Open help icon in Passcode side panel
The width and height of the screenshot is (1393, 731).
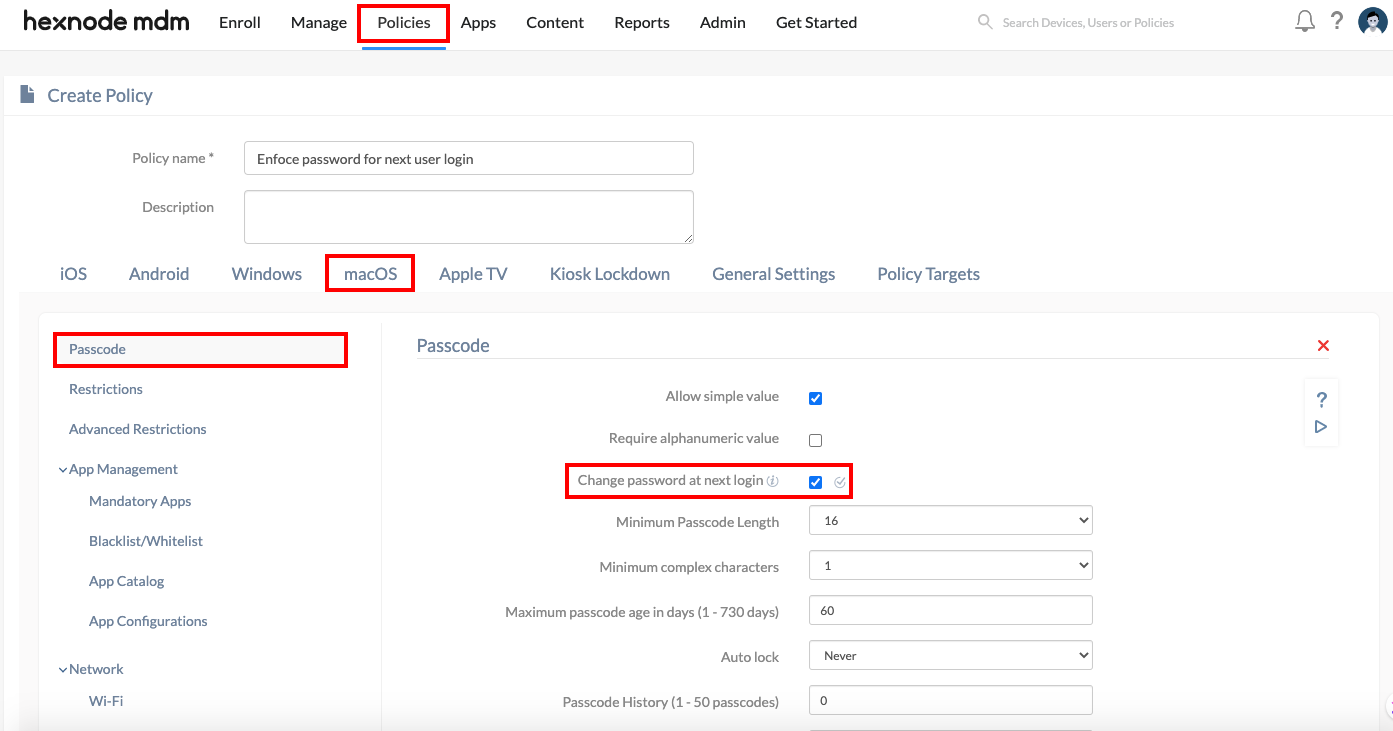tap(1321, 400)
